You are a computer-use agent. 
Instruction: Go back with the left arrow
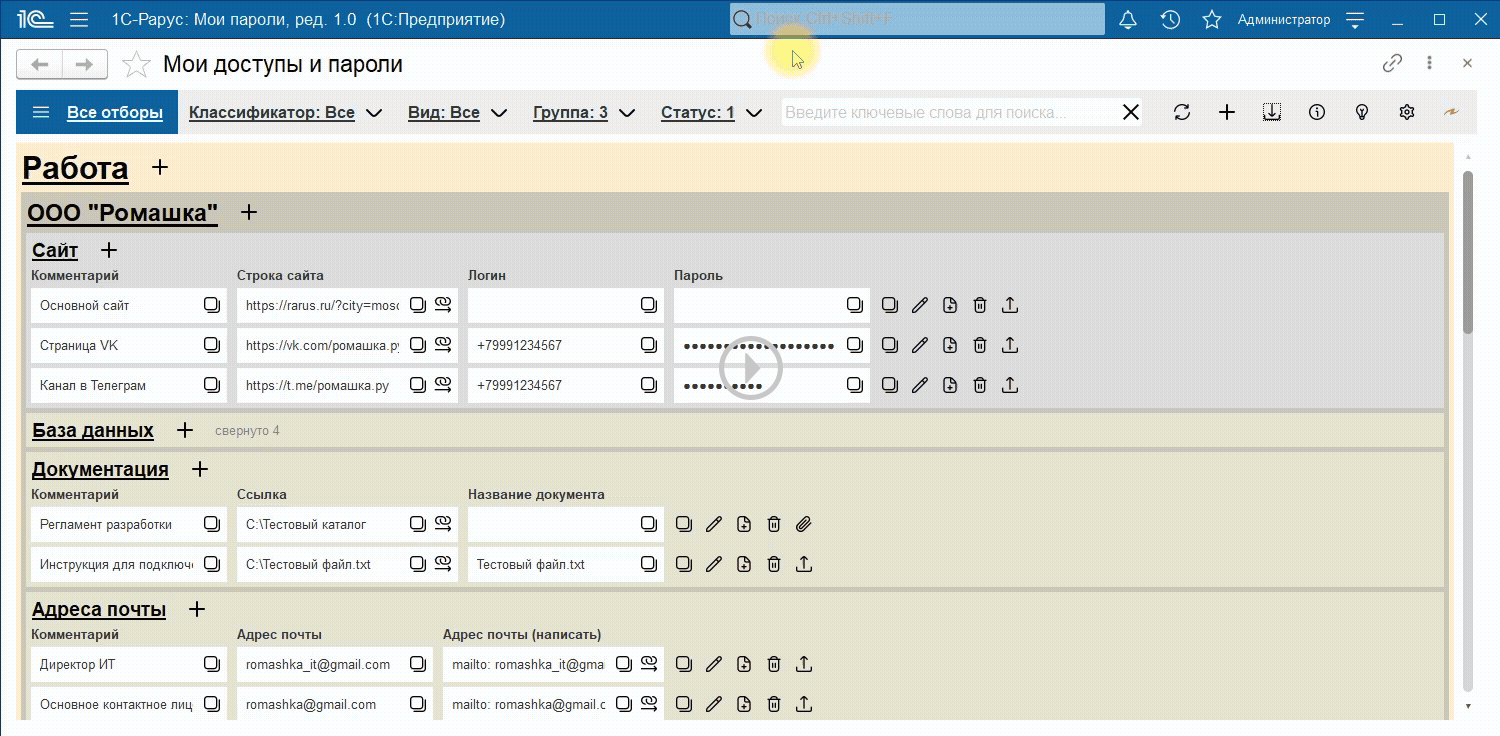(x=40, y=64)
